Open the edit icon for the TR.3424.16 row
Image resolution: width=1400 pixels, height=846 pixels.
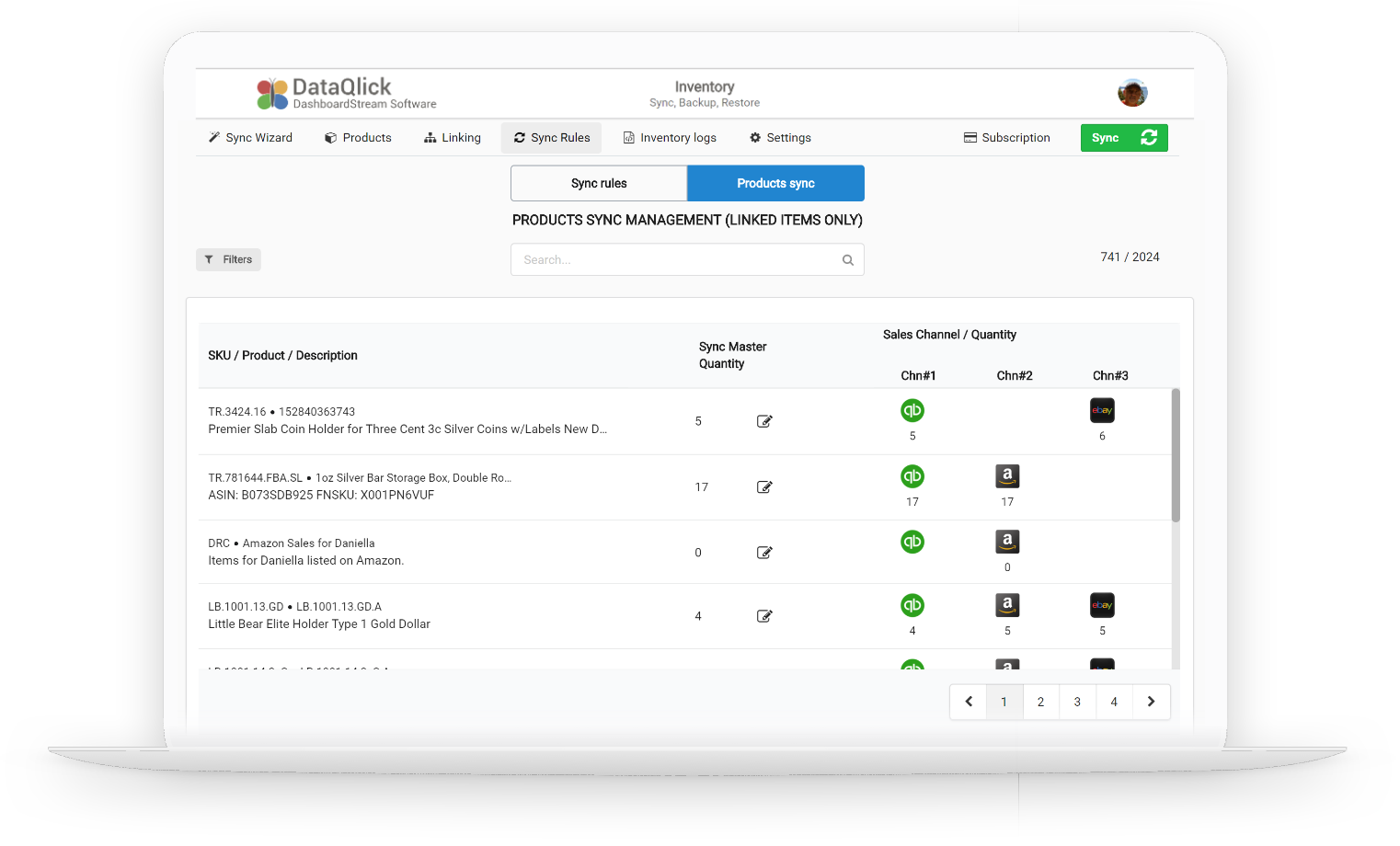click(x=764, y=420)
